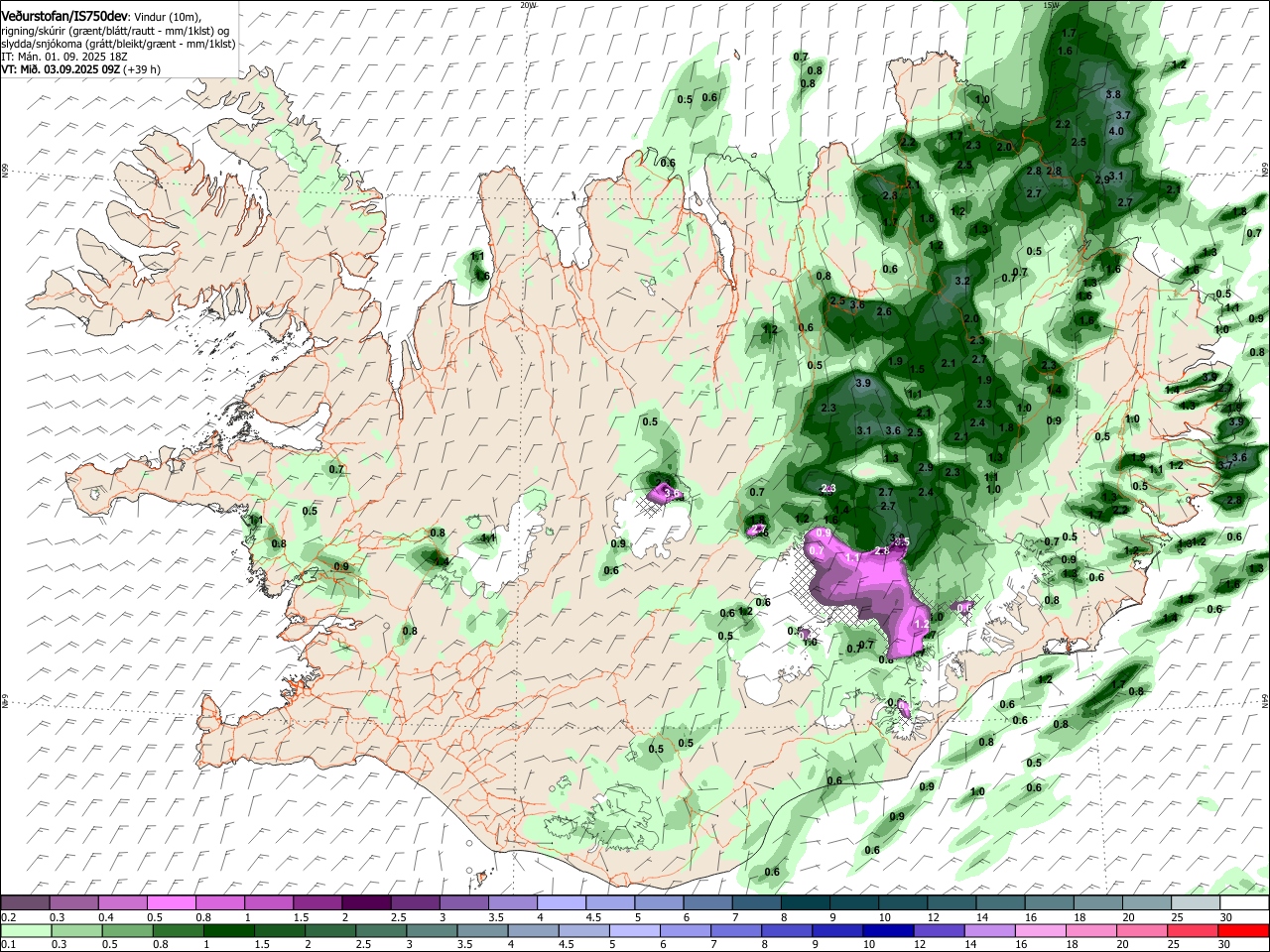Pick lower legend swatch starting at 6

(685, 930)
